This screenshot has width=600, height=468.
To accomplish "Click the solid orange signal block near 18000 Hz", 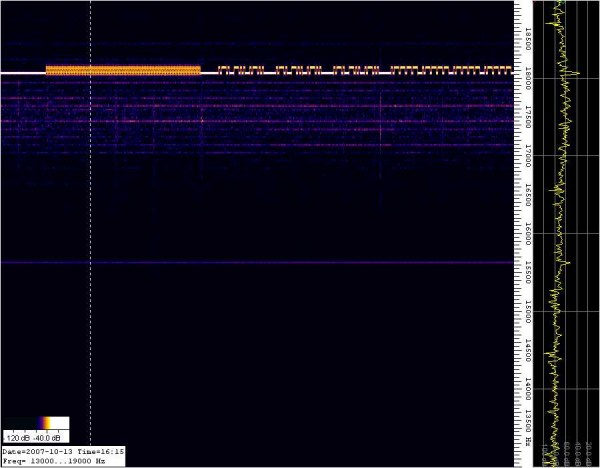I will click(122, 70).
